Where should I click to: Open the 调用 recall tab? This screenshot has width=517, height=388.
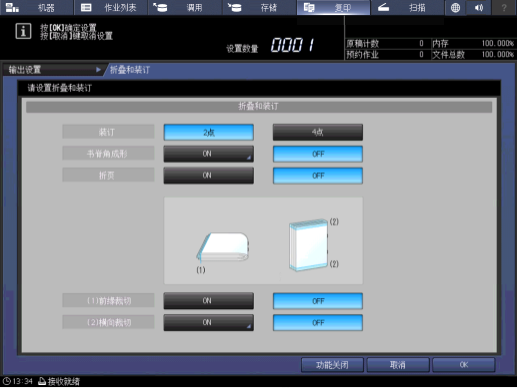click(185, 7)
